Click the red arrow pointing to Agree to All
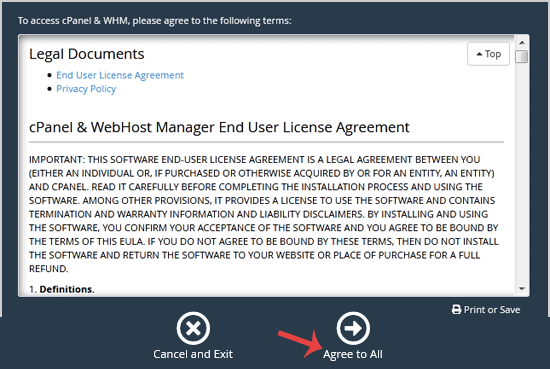This screenshot has width=550, height=369. pos(301,344)
